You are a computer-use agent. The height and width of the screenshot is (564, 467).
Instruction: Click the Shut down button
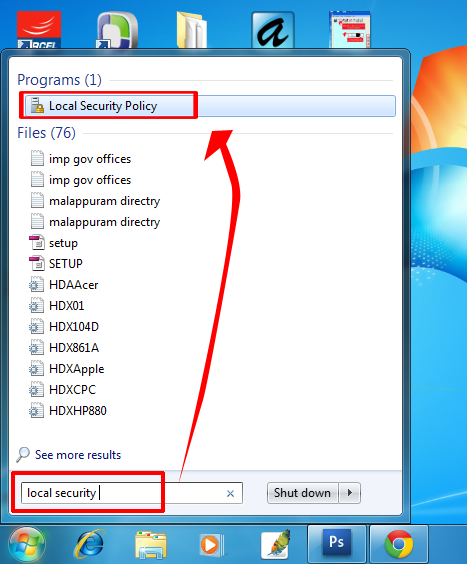[x=302, y=493]
